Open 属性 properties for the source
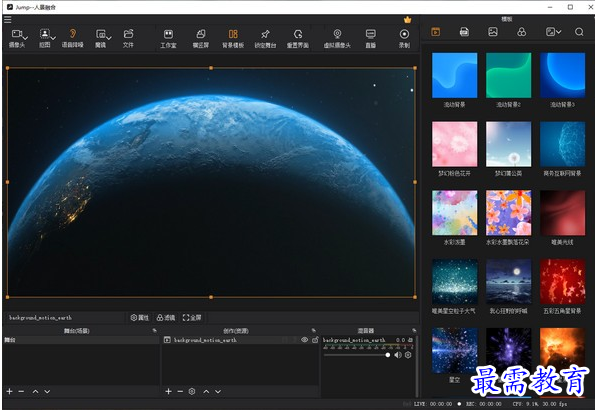This screenshot has width=595, height=412. click(x=140, y=318)
